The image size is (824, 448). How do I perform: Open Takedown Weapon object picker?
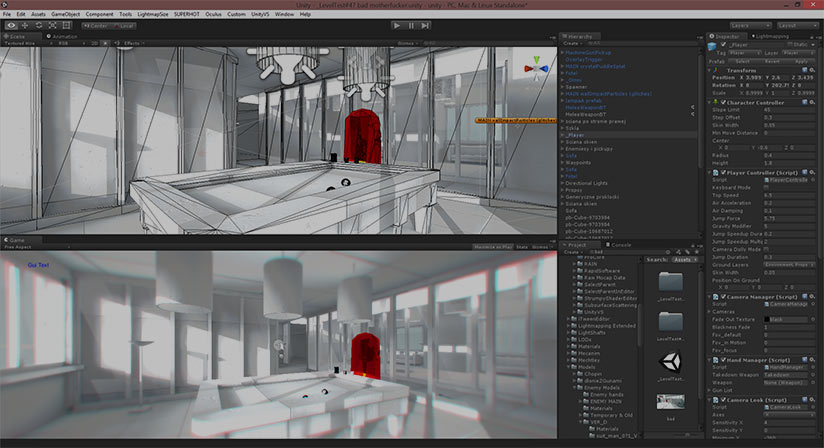click(x=813, y=375)
